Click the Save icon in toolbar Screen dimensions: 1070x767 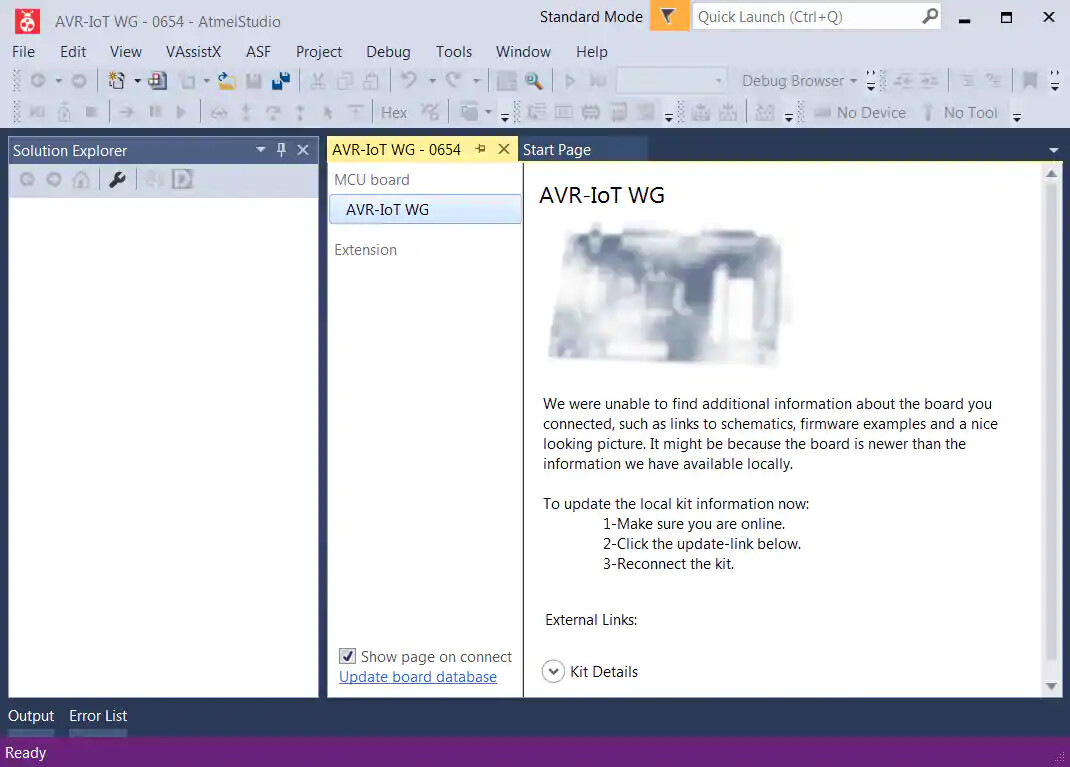click(254, 81)
